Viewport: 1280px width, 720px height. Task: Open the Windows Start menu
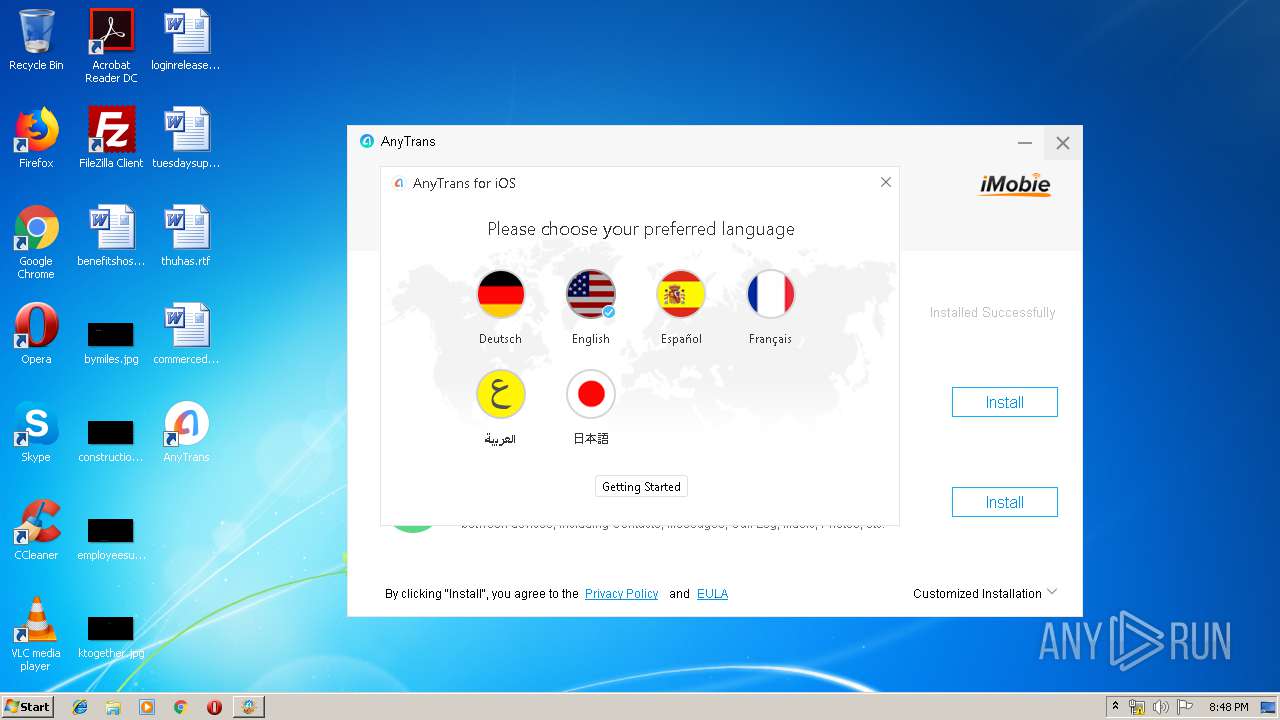27,706
